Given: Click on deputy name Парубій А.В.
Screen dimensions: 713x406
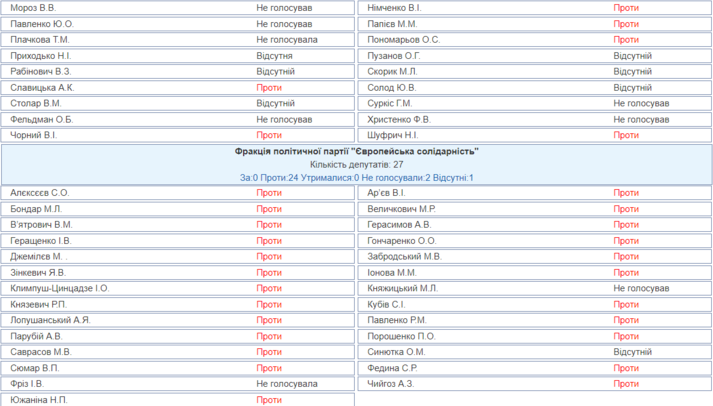Looking at the screenshot, I should click(x=36, y=336).
